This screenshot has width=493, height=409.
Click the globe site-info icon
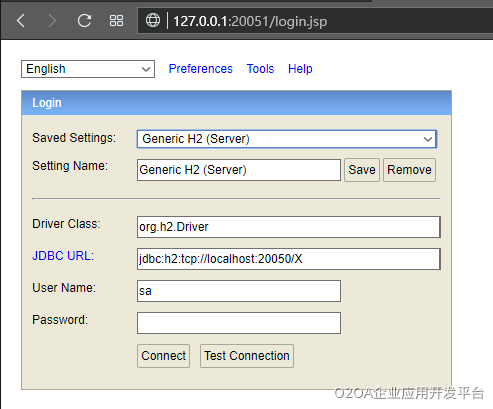coord(153,20)
